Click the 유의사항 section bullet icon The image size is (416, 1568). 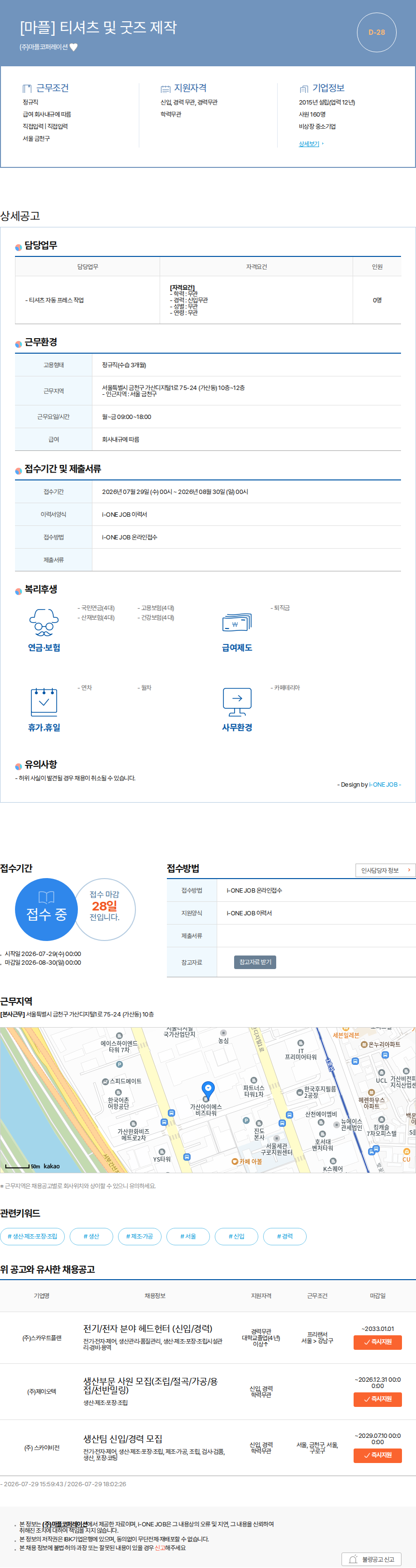[18, 766]
